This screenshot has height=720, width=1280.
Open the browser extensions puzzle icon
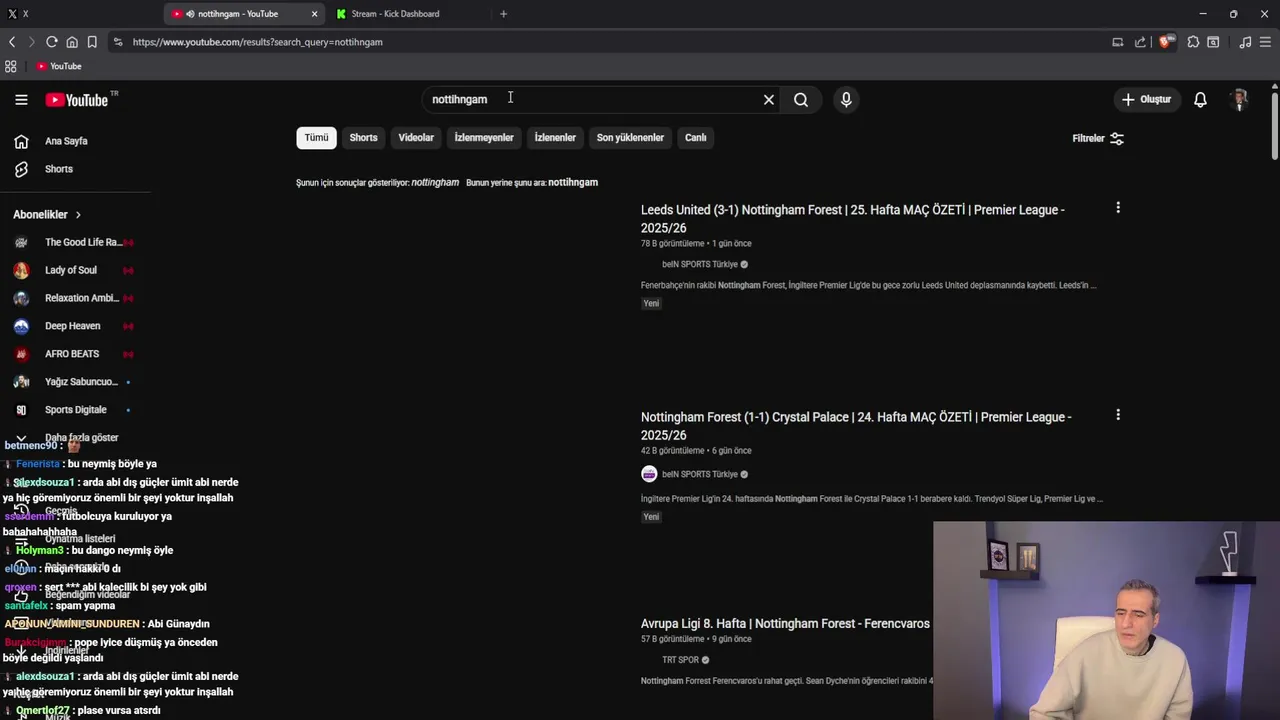[x=1193, y=42]
